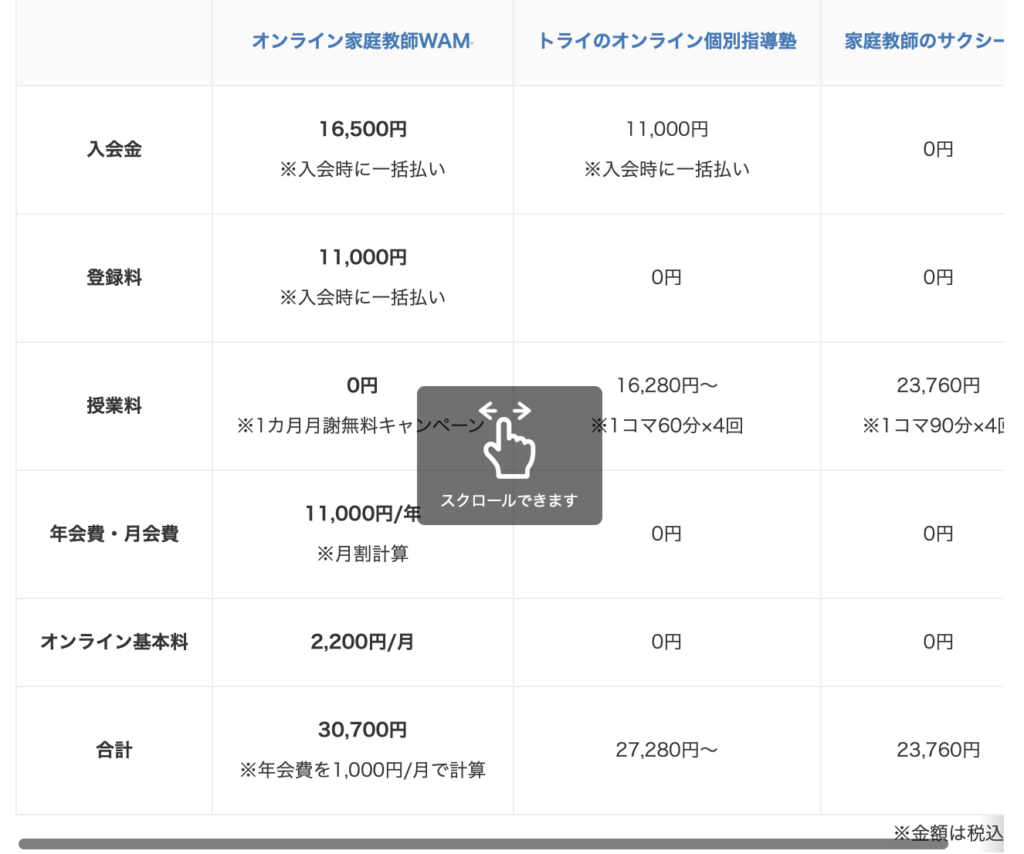Open the トライのオンライン個別指導塾 header link
The width and height of the screenshot is (1024, 854).
tap(667, 41)
